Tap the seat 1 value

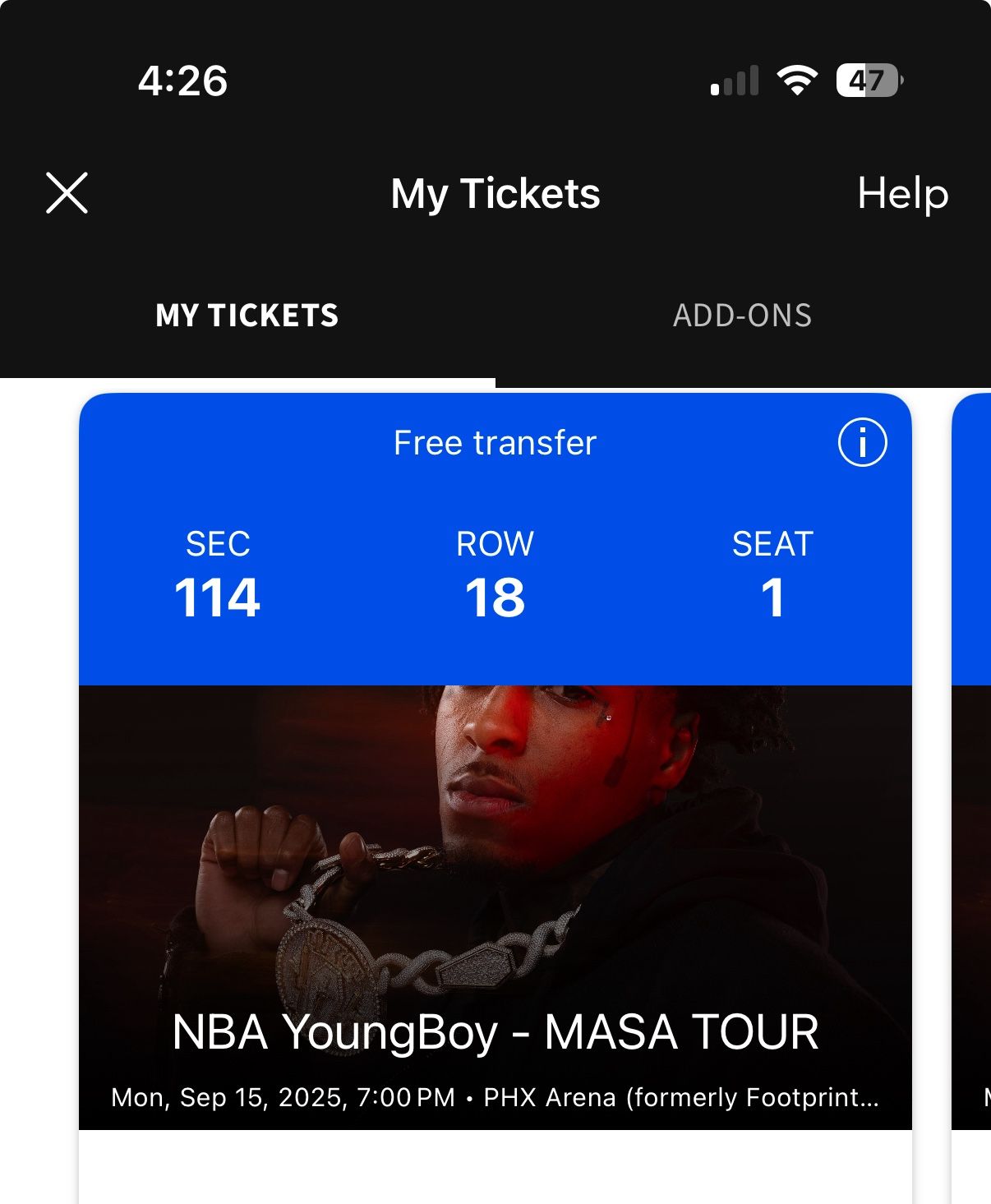772,597
